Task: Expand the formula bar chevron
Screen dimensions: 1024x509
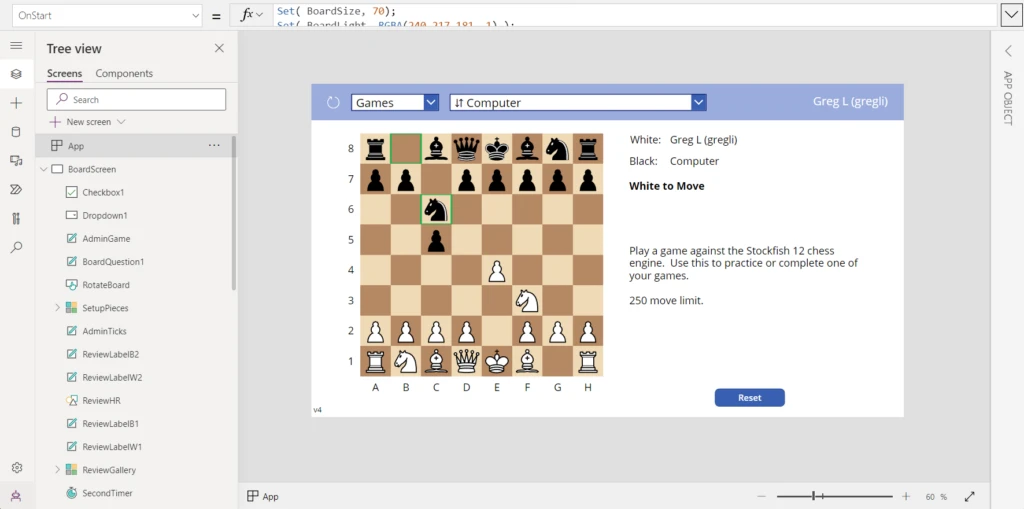Action: click(1012, 15)
